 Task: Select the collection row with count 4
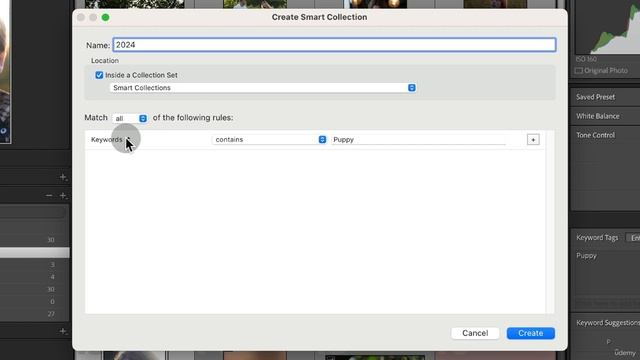[35, 277]
